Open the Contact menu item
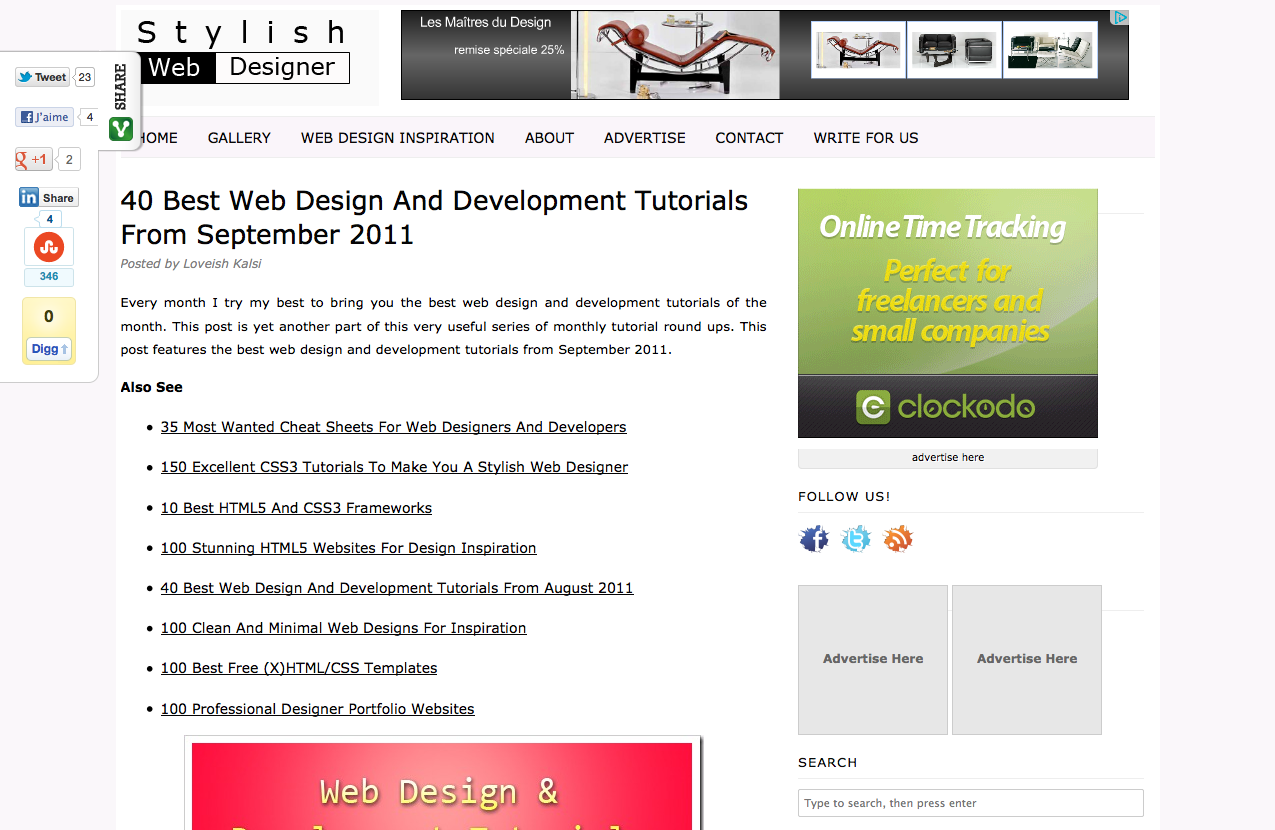Viewport: 1275px width, 830px height. click(749, 138)
